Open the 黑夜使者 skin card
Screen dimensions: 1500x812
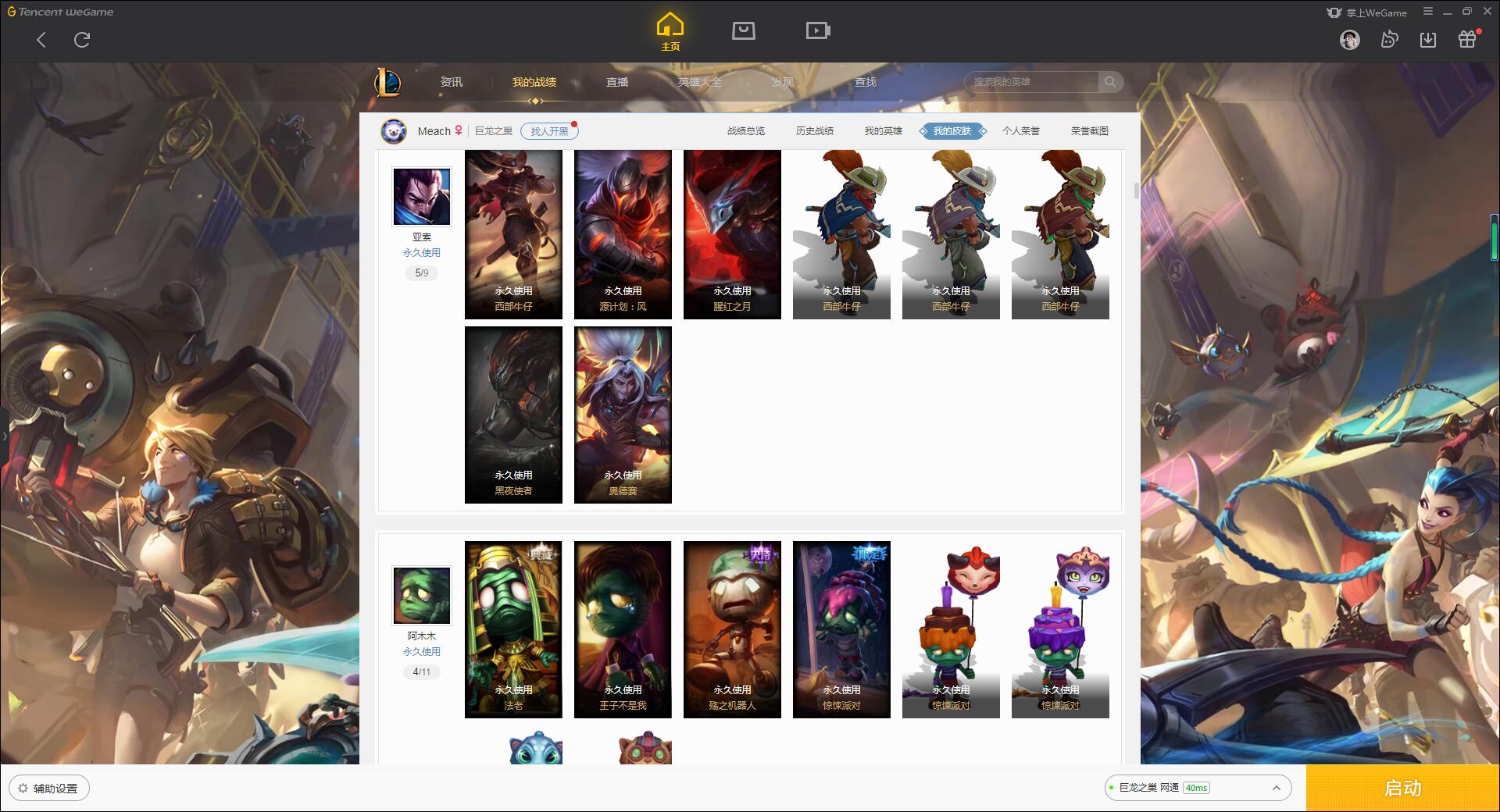tap(513, 415)
